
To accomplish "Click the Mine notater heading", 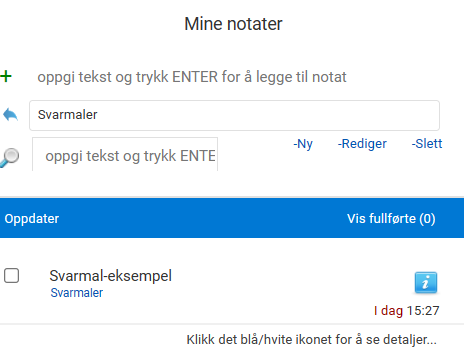I will (x=233, y=24).
